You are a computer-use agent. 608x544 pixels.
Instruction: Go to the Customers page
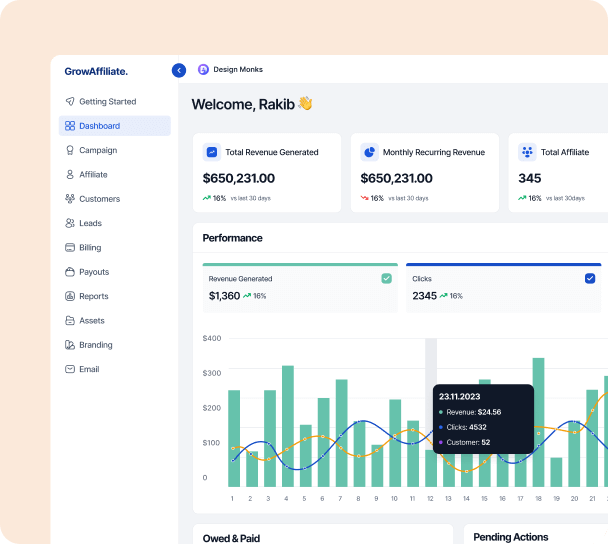click(x=99, y=199)
